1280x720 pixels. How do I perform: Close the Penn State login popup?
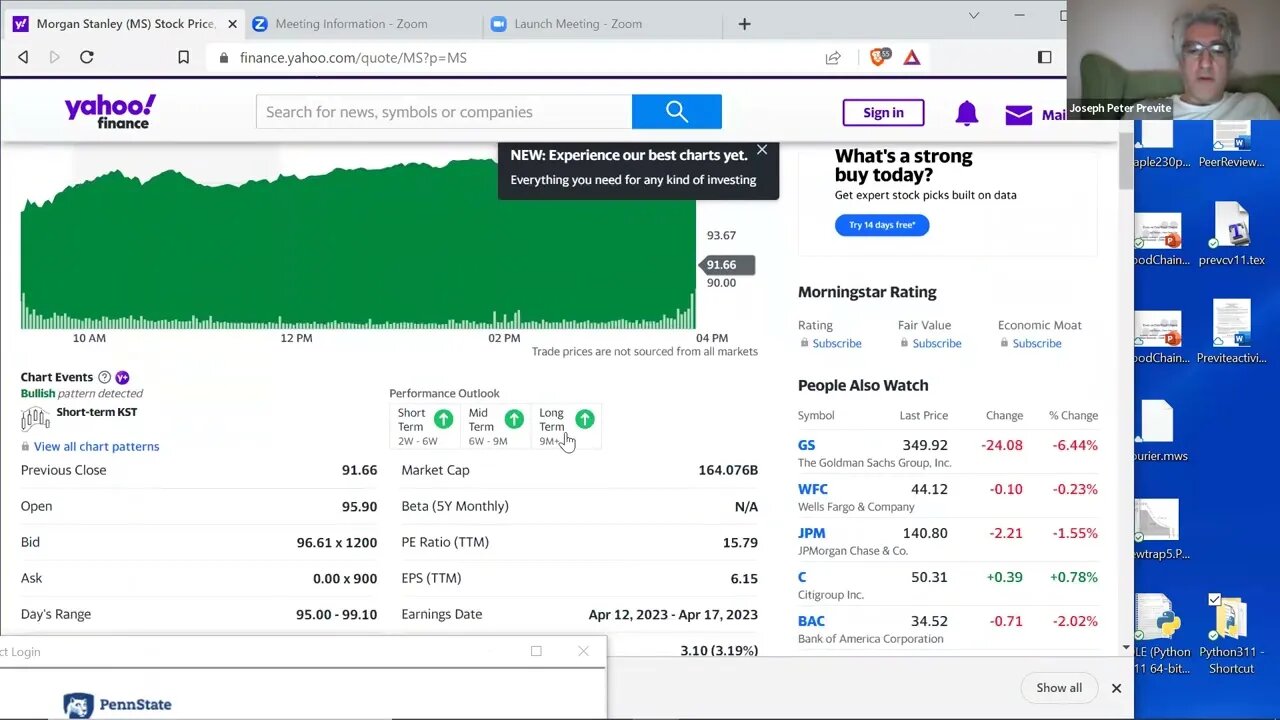[x=583, y=651]
